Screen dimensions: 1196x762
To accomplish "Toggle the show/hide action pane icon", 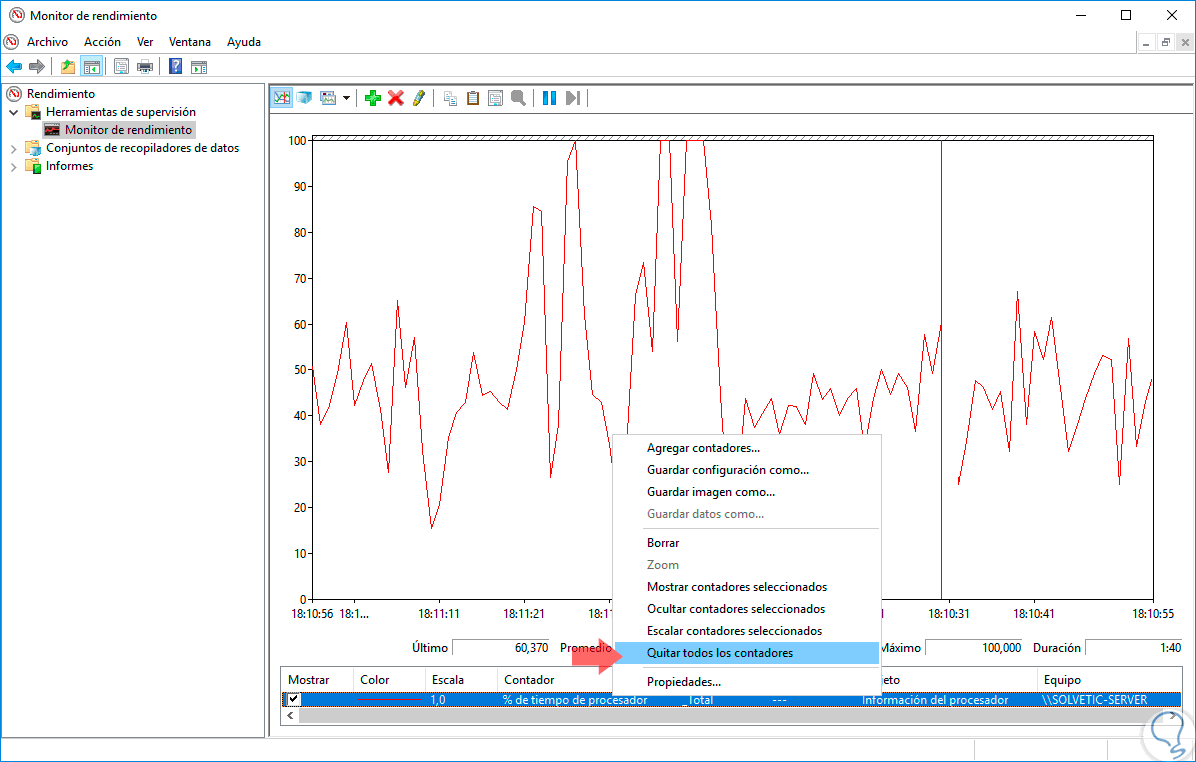I will point(199,67).
